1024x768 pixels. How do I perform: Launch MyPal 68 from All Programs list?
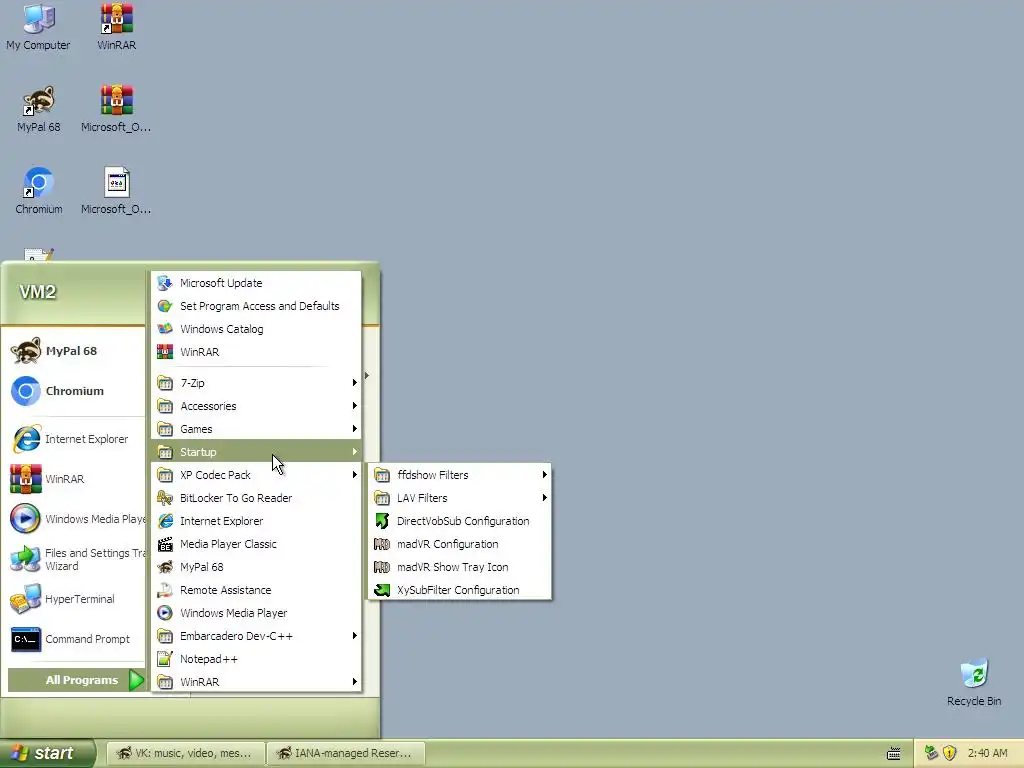point(256,567)
